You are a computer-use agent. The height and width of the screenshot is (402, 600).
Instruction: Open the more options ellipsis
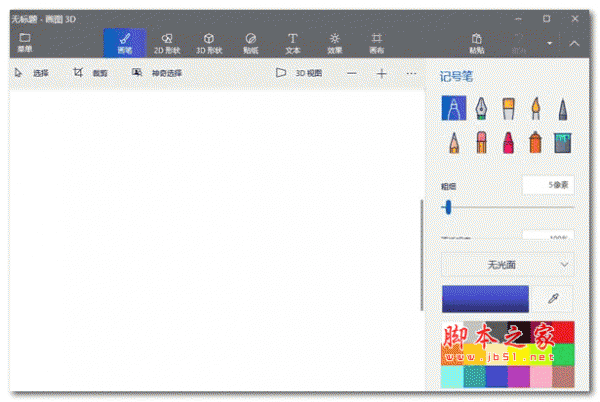click(x=411, y=73)
